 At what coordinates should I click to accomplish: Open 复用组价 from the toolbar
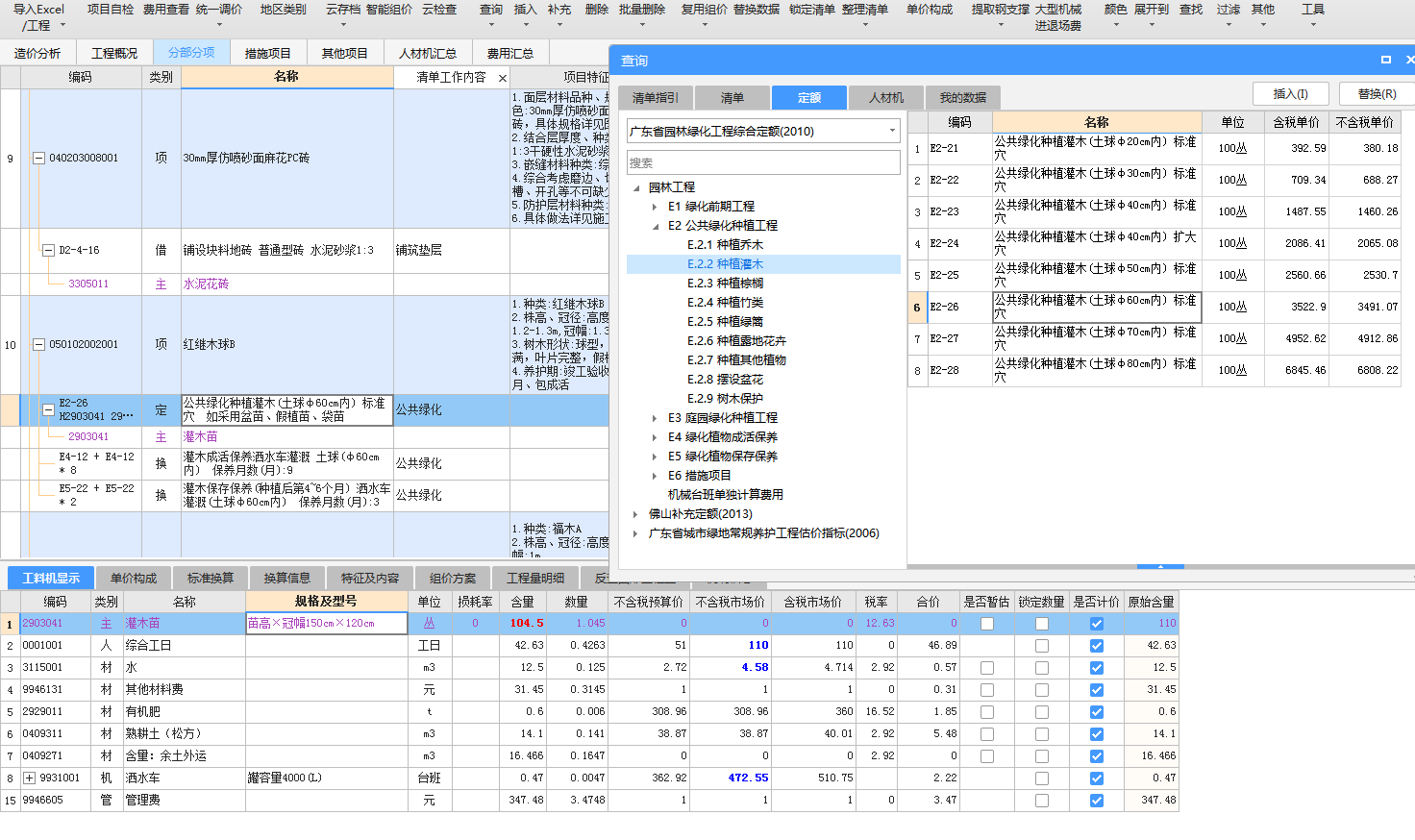click(x=705, y=10)
